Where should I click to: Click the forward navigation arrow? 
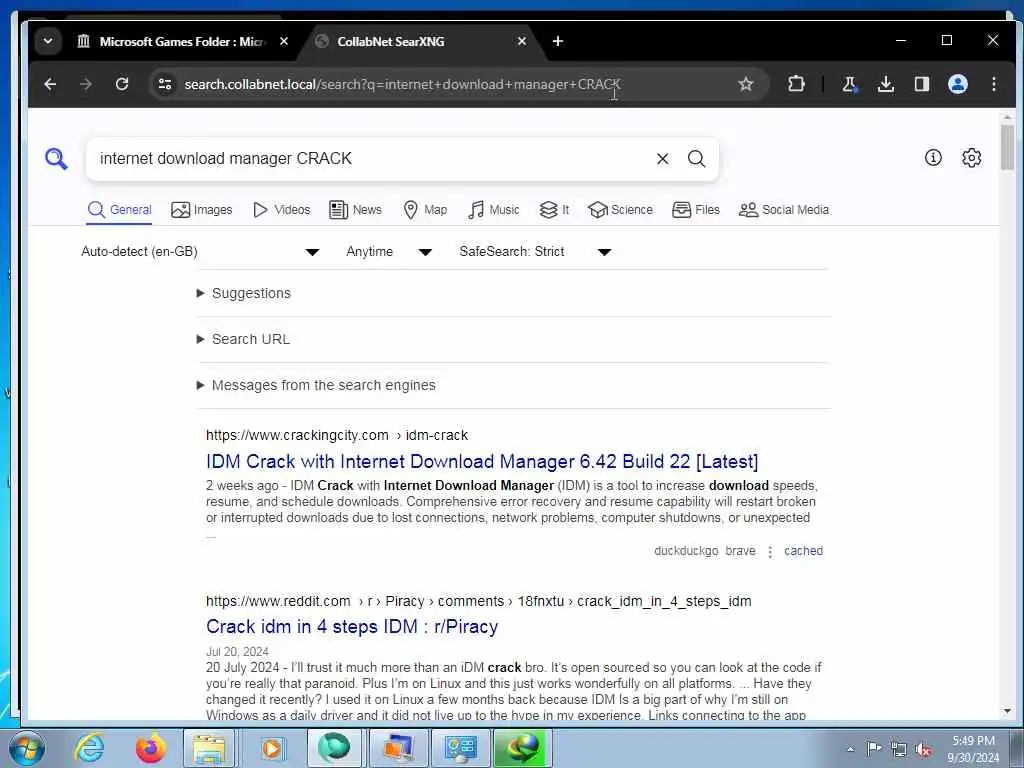pyautogui.click(x=86, y=84)
